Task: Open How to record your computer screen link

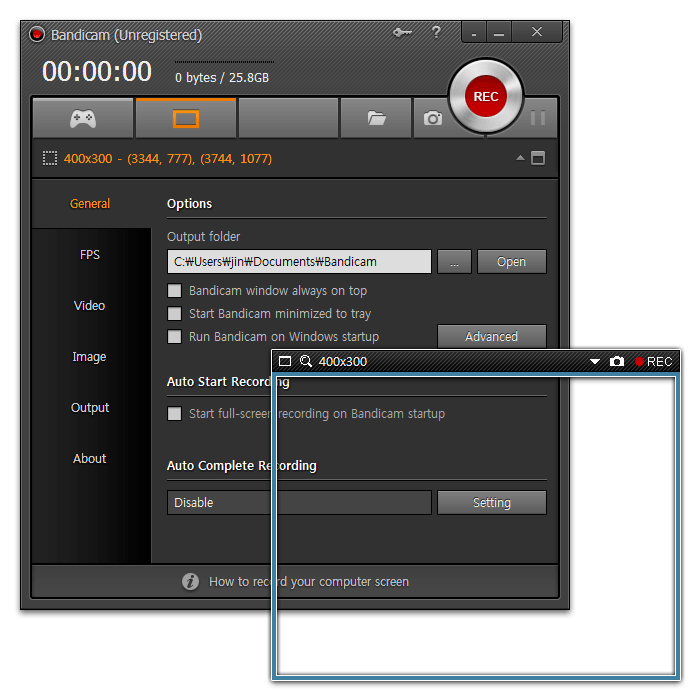Action: [x=309, y=582]
